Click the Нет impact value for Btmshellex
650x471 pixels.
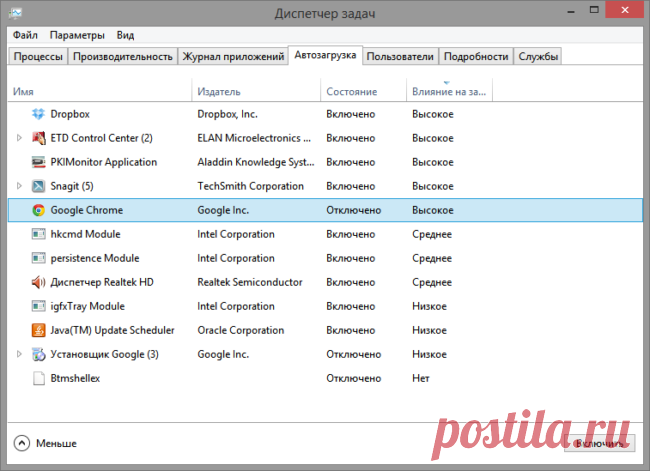coord(421,379)
